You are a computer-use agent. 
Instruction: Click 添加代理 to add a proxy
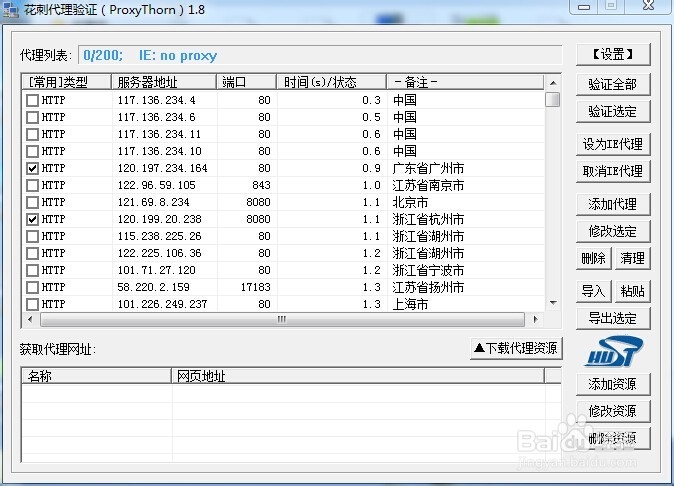(x=613, y=204)
